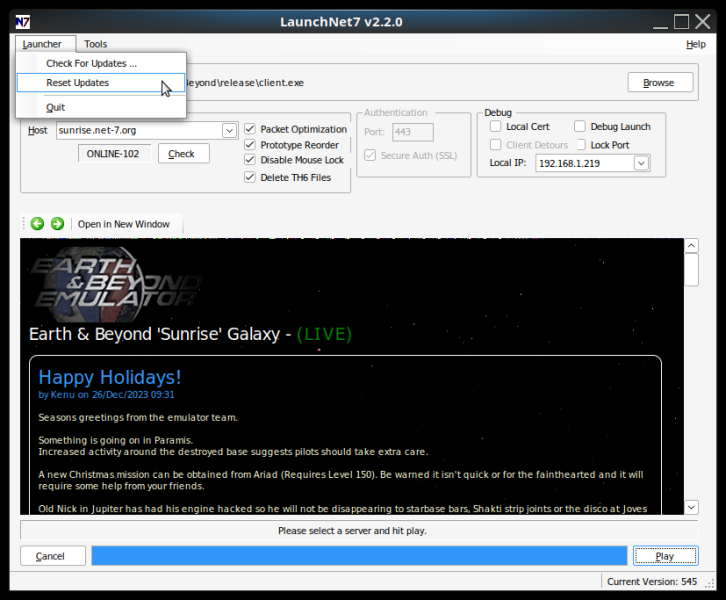Enable Local Cert checkbox
The height and width of the screenshot is (600, 726).
click(x=495, y=126)
